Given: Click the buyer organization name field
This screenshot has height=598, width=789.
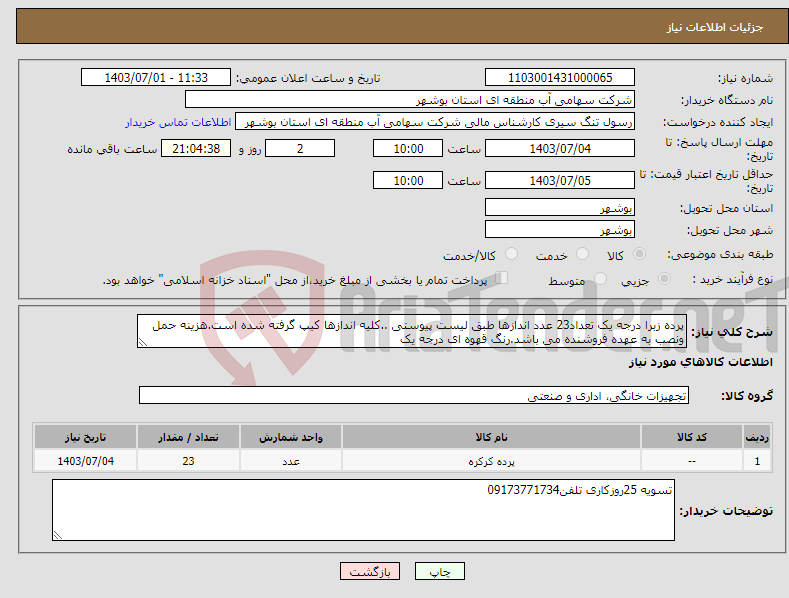Looking at the screenshot, I should pyautogui.click(x=410, y=100).
